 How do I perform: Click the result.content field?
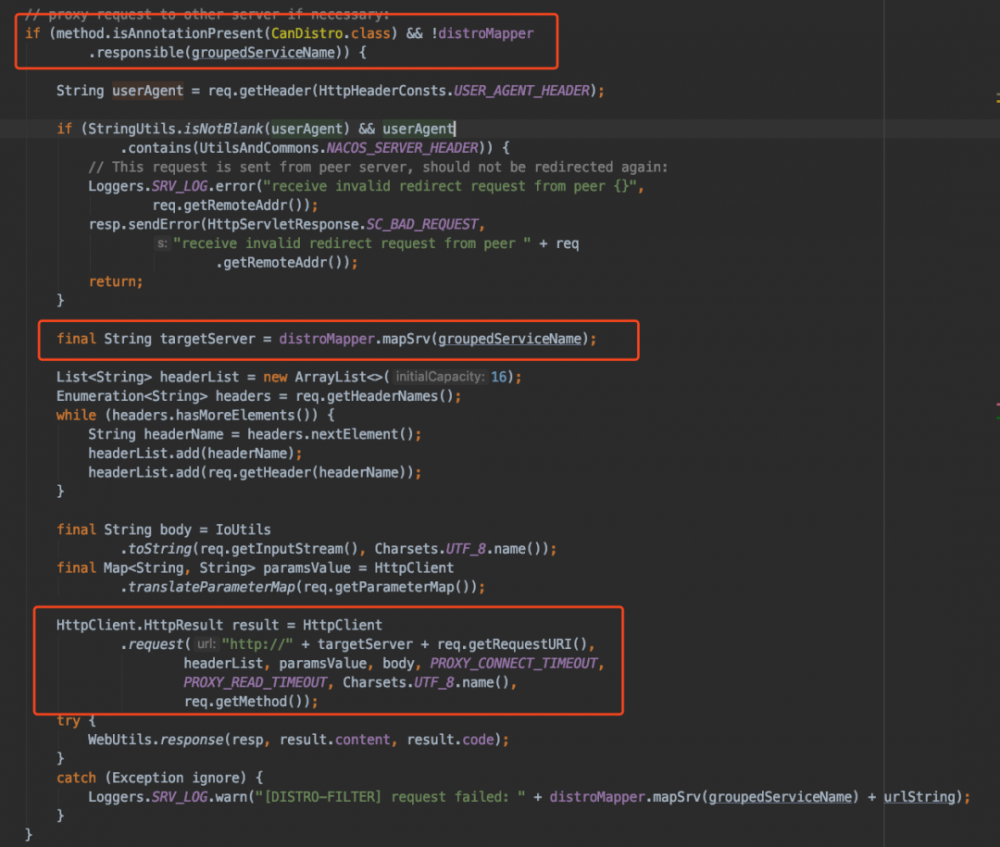(334, 740)
